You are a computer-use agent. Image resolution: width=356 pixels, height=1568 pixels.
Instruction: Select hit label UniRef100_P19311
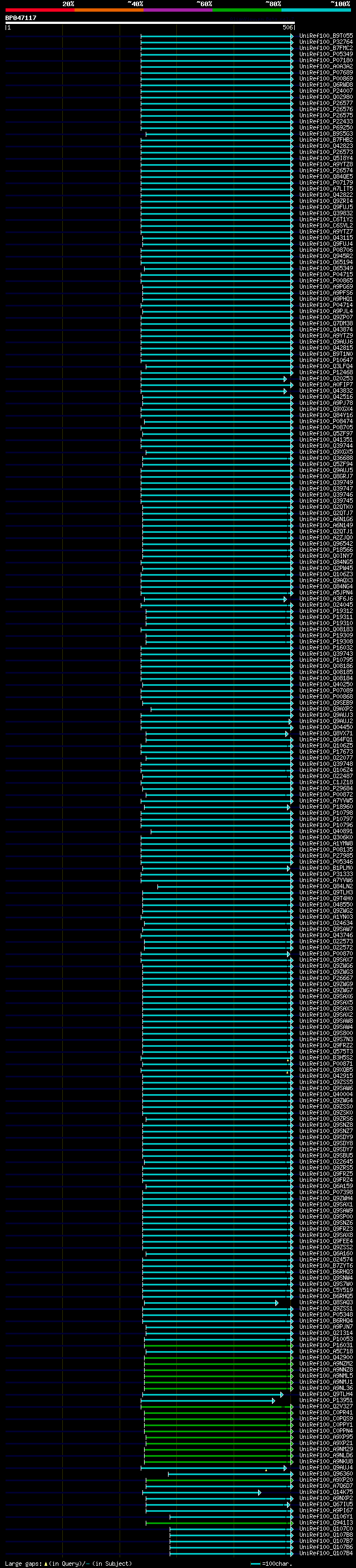[x=326, y=617]
